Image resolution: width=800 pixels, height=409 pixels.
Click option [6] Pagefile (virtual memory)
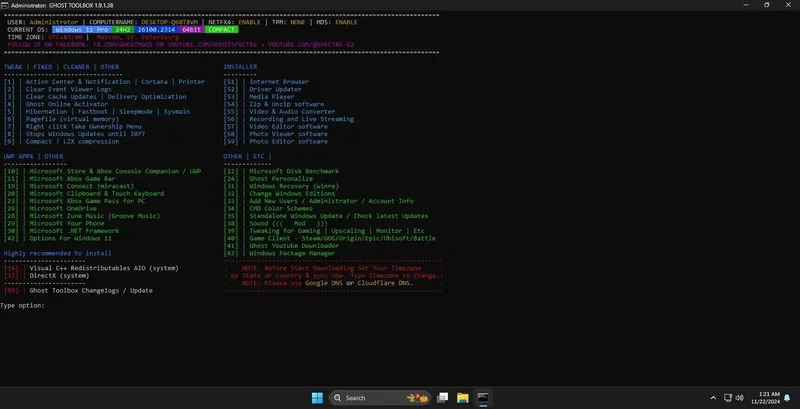(61, 119)
